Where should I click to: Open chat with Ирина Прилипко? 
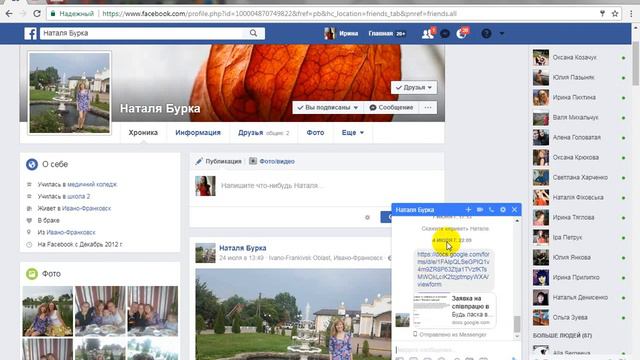coord(579,278)
